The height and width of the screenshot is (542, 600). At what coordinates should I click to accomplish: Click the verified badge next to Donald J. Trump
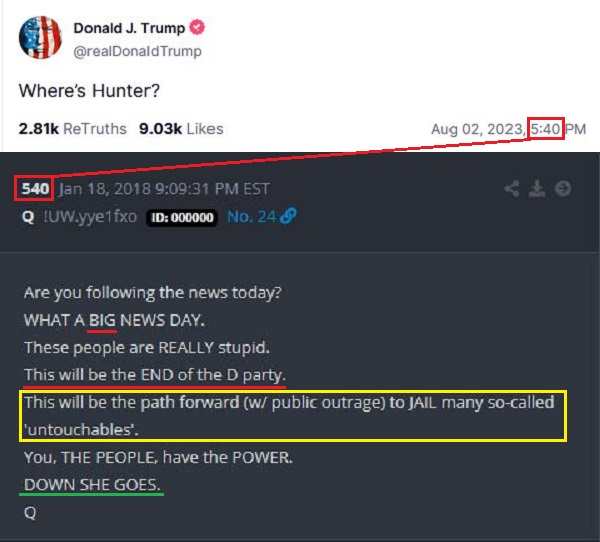pos(197,27)
